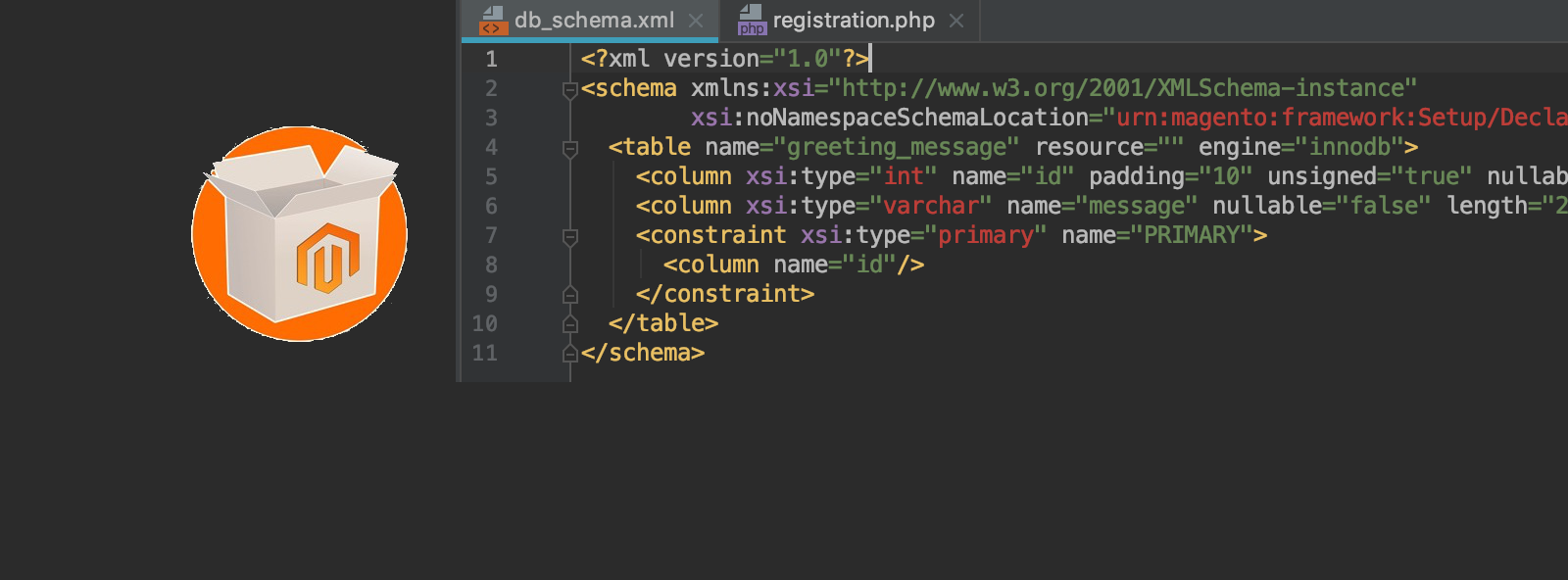The height and width of the screenshot is (580, 1568).
Task: Select line number 8 in the gutter
Action: (x=491, y=266)
